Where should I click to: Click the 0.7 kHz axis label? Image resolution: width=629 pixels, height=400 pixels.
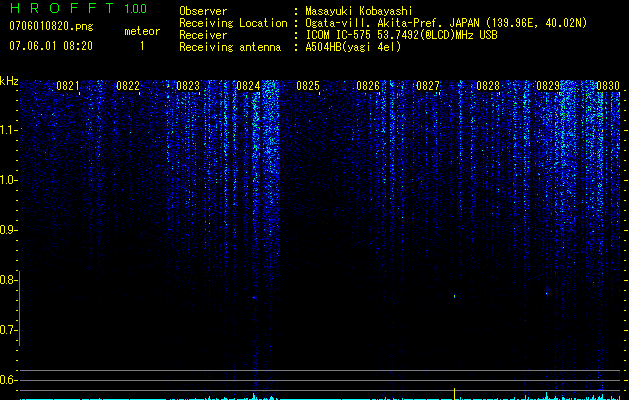7,330
